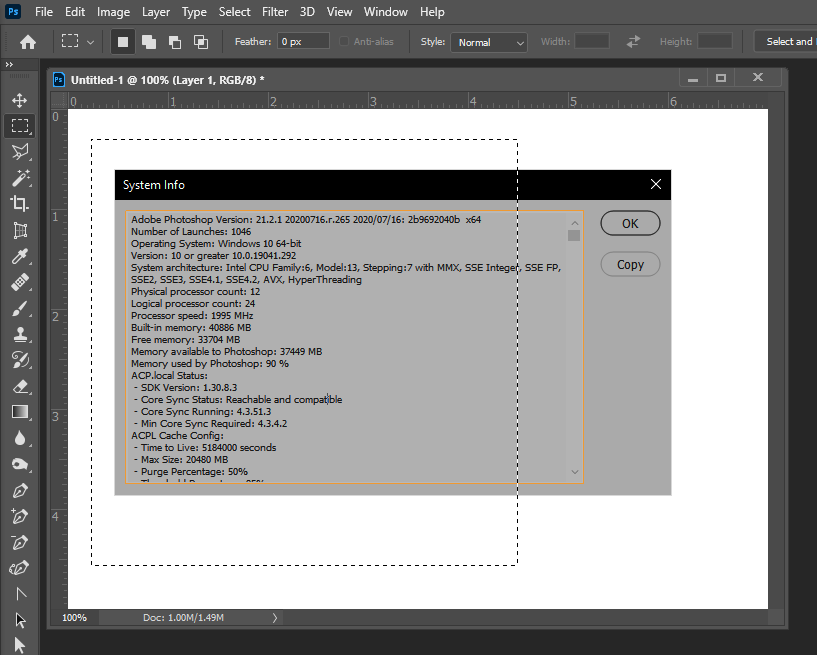Open the File menu
Screen dimensions: 817x655
(44, 11)
